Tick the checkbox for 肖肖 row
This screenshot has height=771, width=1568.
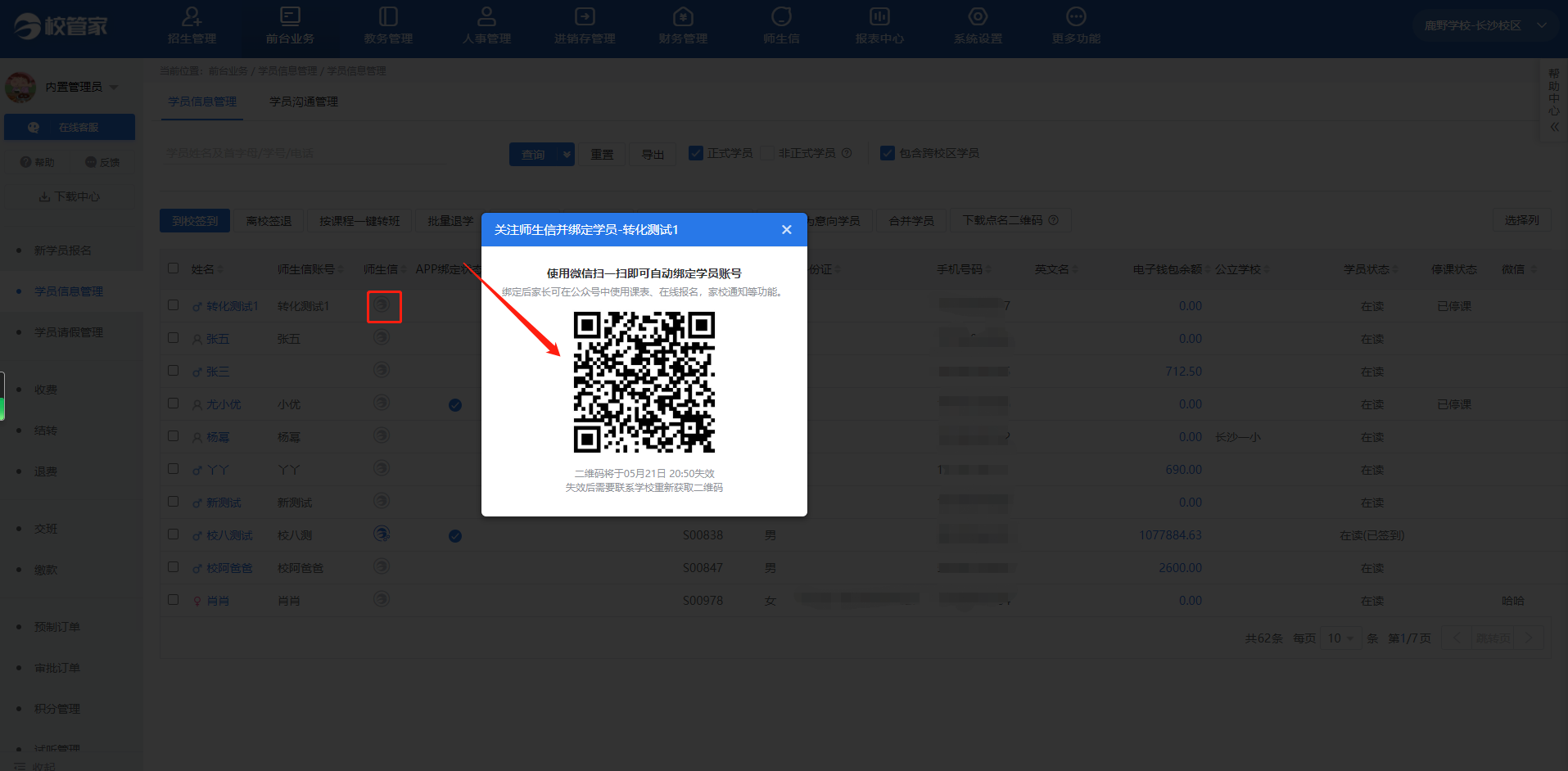[173, 600]
